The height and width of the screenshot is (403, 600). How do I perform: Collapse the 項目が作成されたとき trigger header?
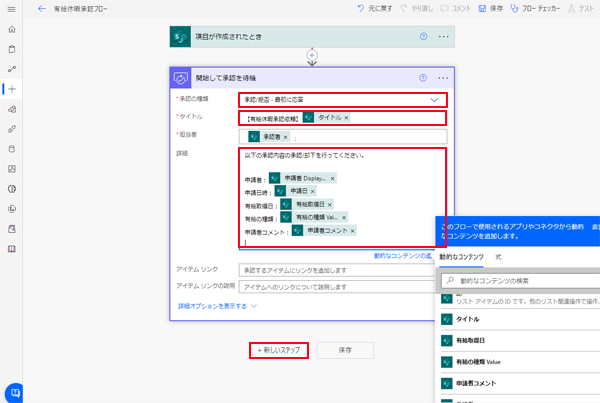[x=312, y=37]
